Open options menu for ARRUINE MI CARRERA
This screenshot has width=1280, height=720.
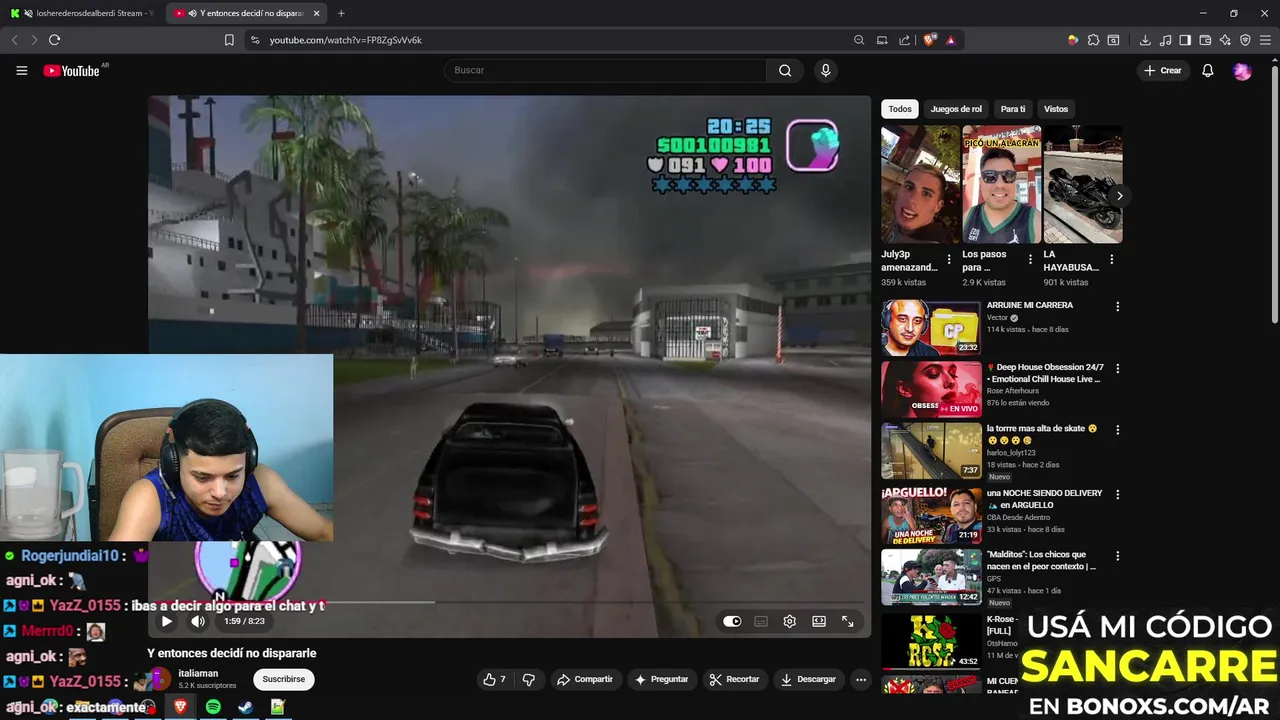coord(1118,307)
